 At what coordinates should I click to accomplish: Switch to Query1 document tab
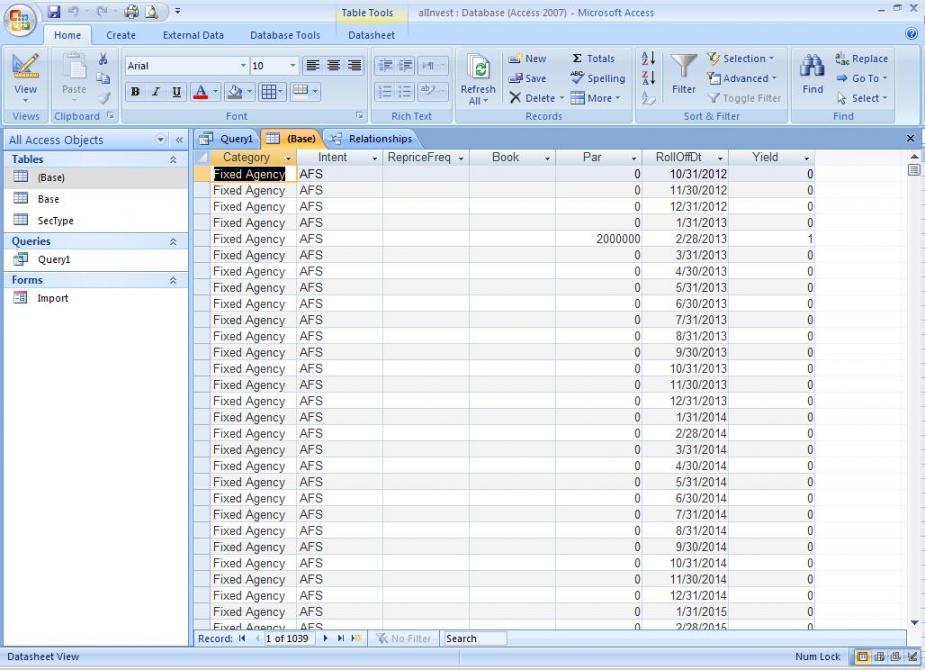point(227,139)
